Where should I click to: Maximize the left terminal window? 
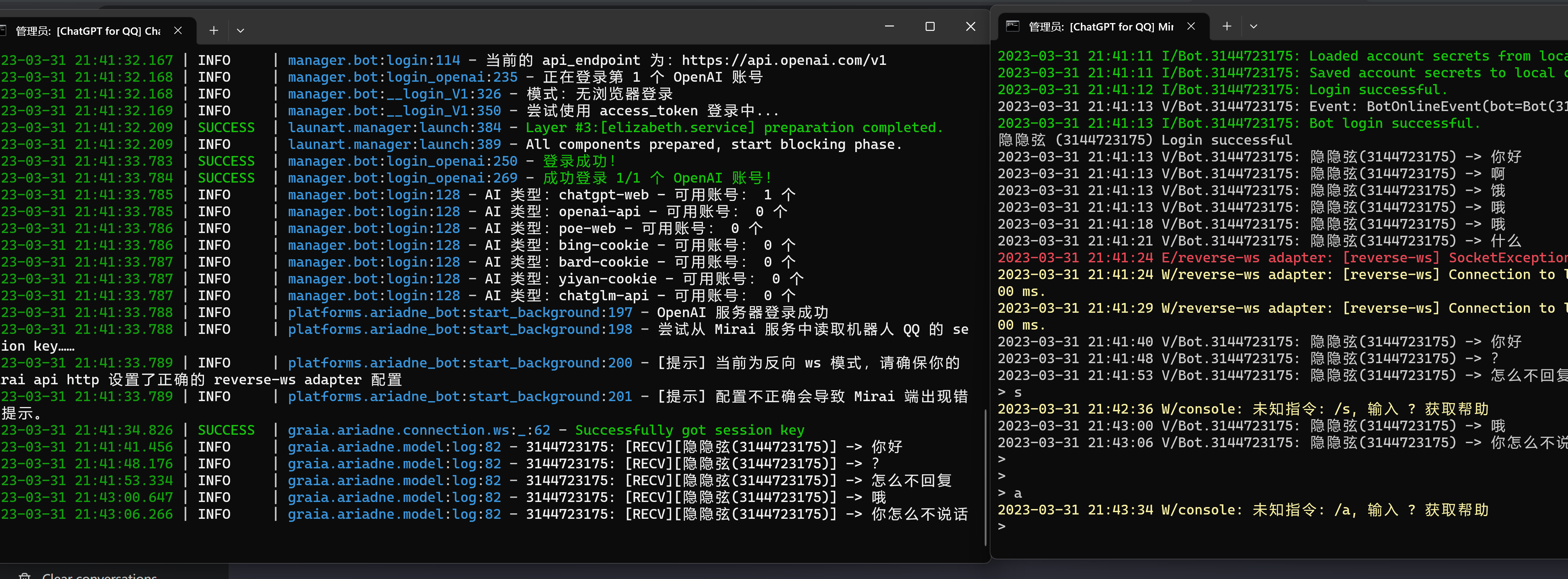(930, 26)
